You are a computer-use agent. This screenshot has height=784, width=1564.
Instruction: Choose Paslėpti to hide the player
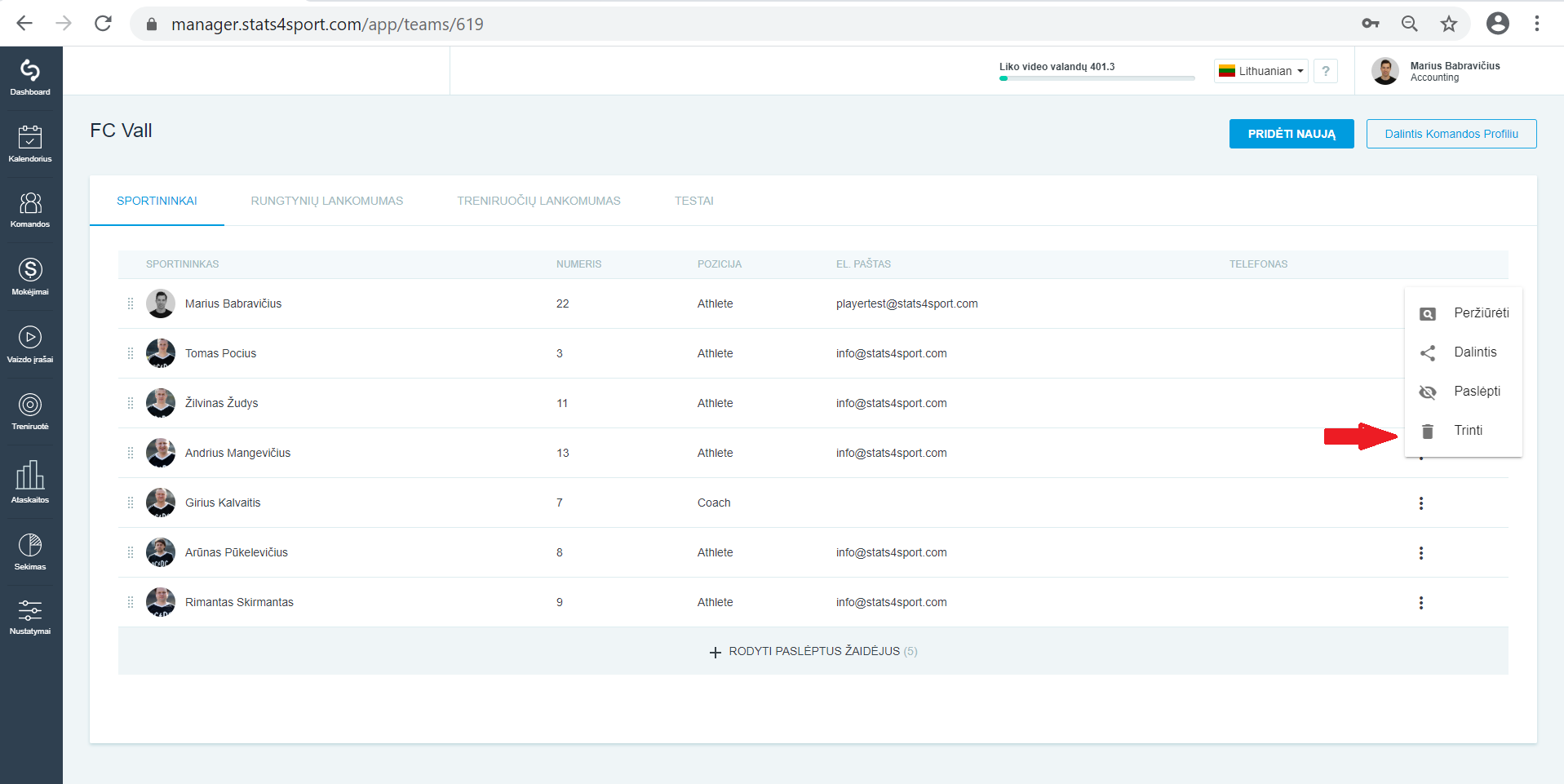(x=1464, y=392)
